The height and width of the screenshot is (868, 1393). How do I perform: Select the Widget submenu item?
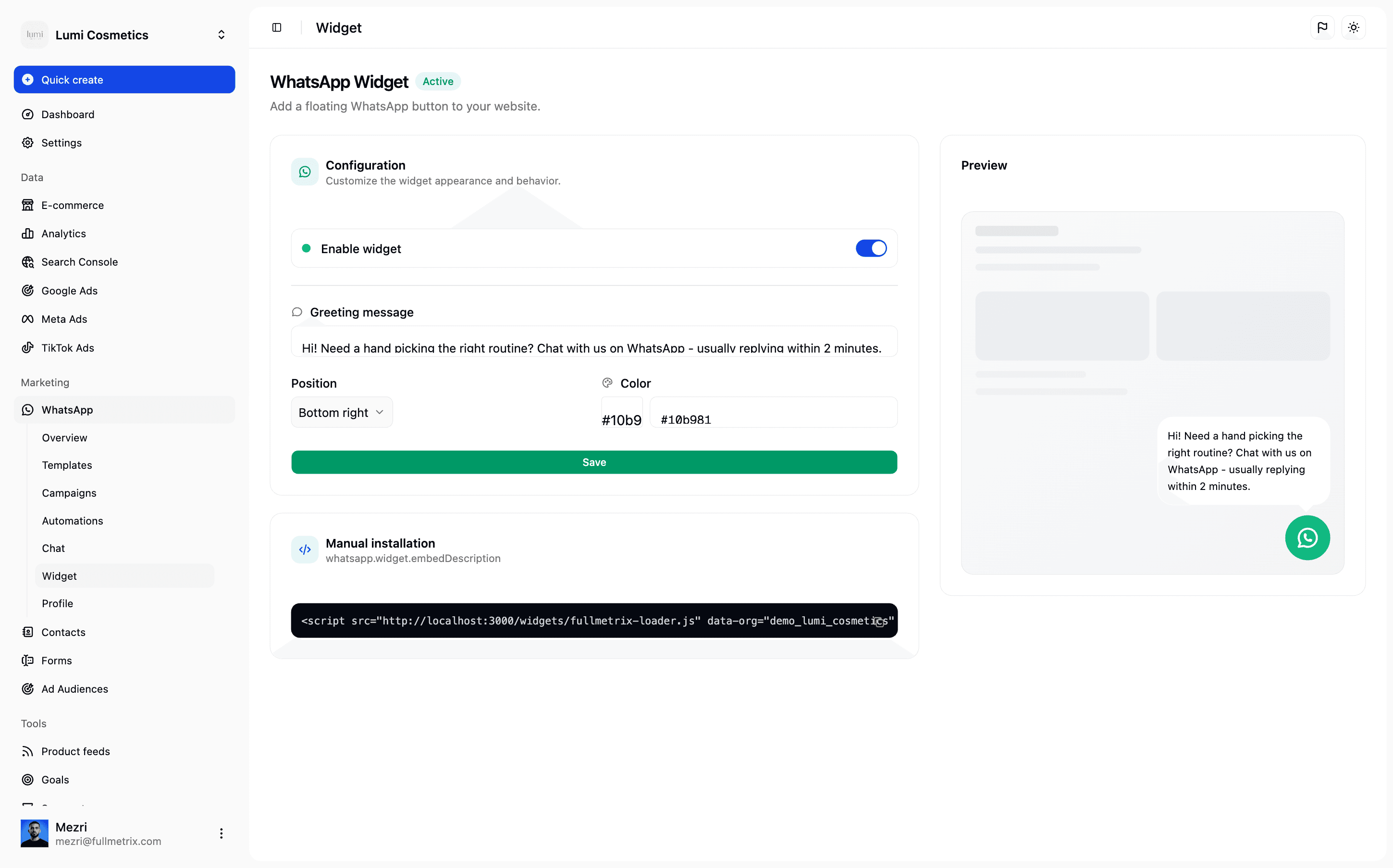coord(124,576)
